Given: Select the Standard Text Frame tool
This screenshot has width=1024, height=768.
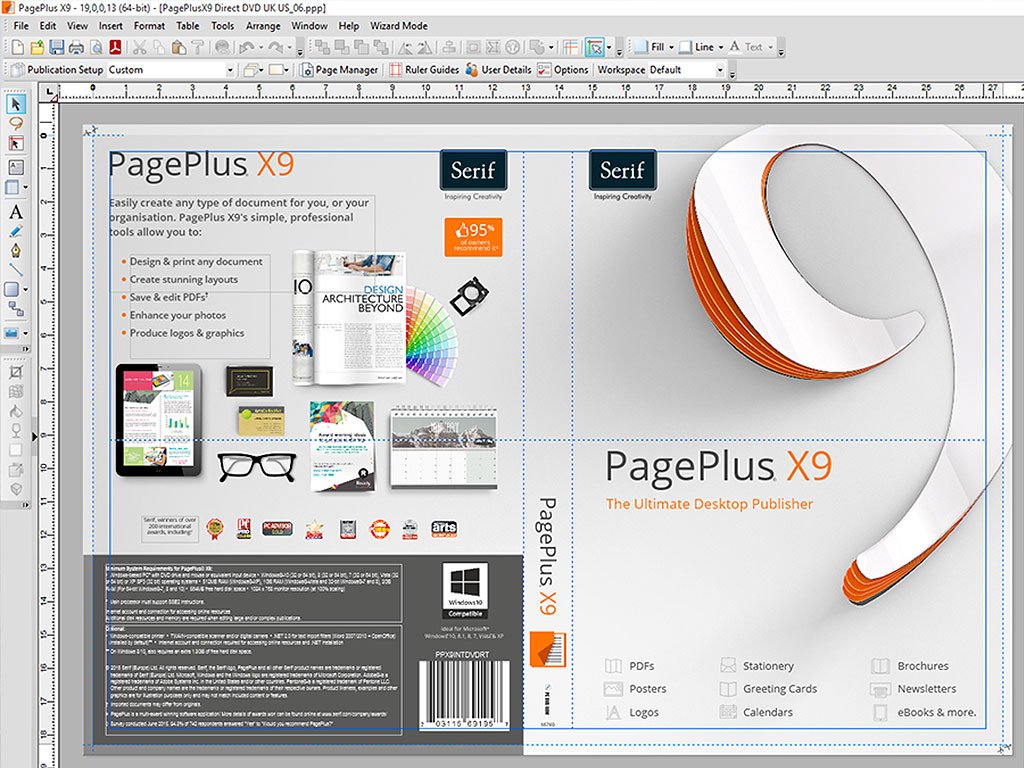Looking at the screenshot, I should [x=16, y=168].
